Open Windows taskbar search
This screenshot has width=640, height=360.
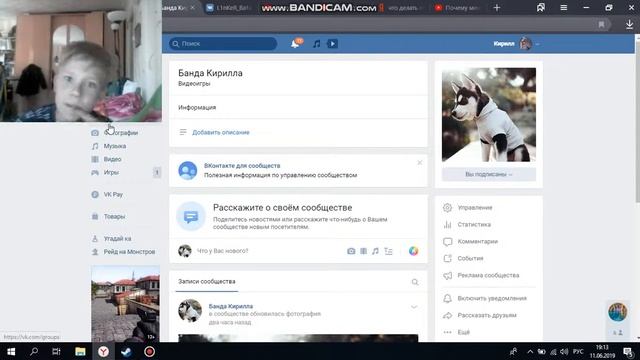coord(34,351)
